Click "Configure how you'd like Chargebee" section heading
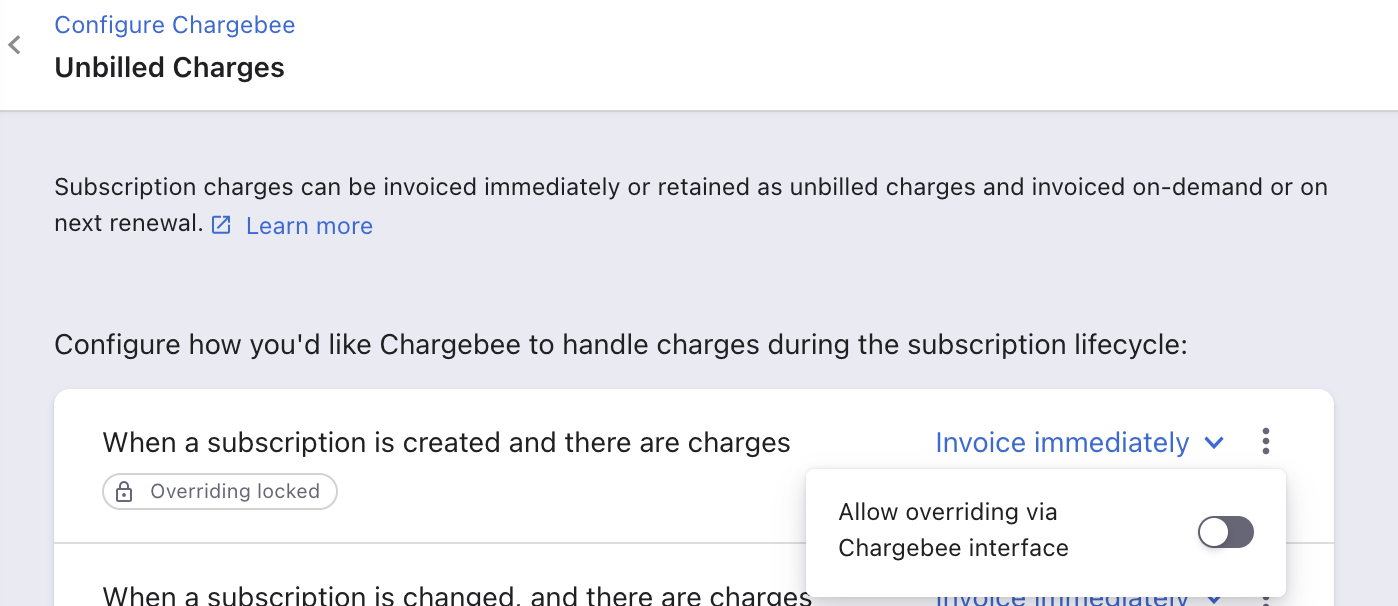1398x606 pixels. (x=620, y=345)
